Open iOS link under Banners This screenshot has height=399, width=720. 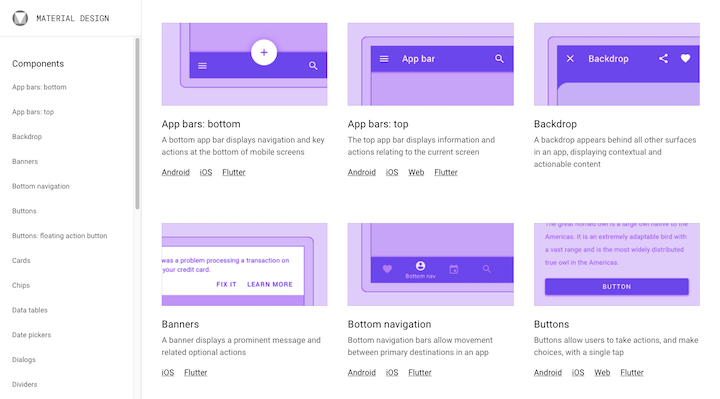[168, 372]
